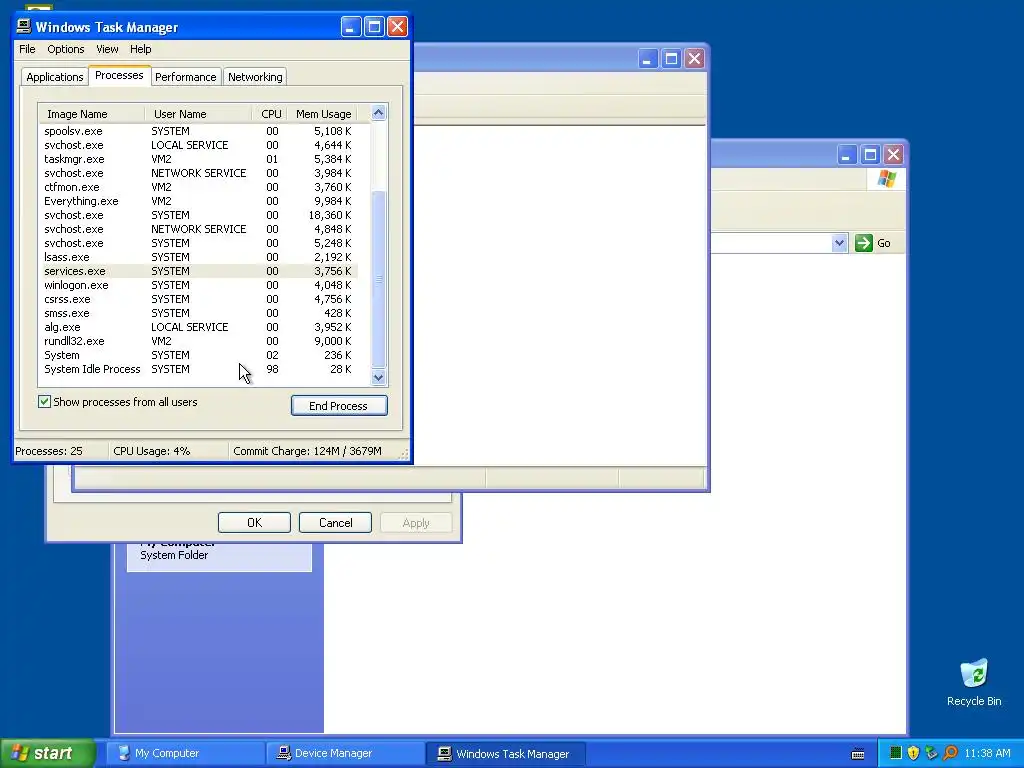Select the svchost.exe using 18,360 K

198,216
